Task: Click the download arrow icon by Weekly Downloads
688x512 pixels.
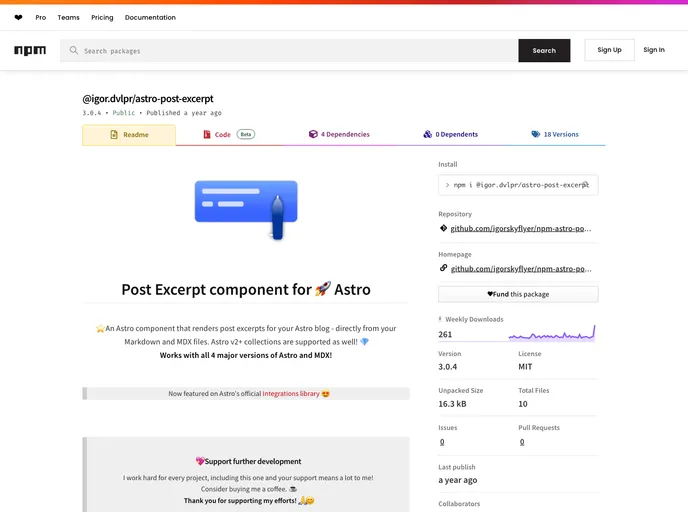Action: coord(440,319)
